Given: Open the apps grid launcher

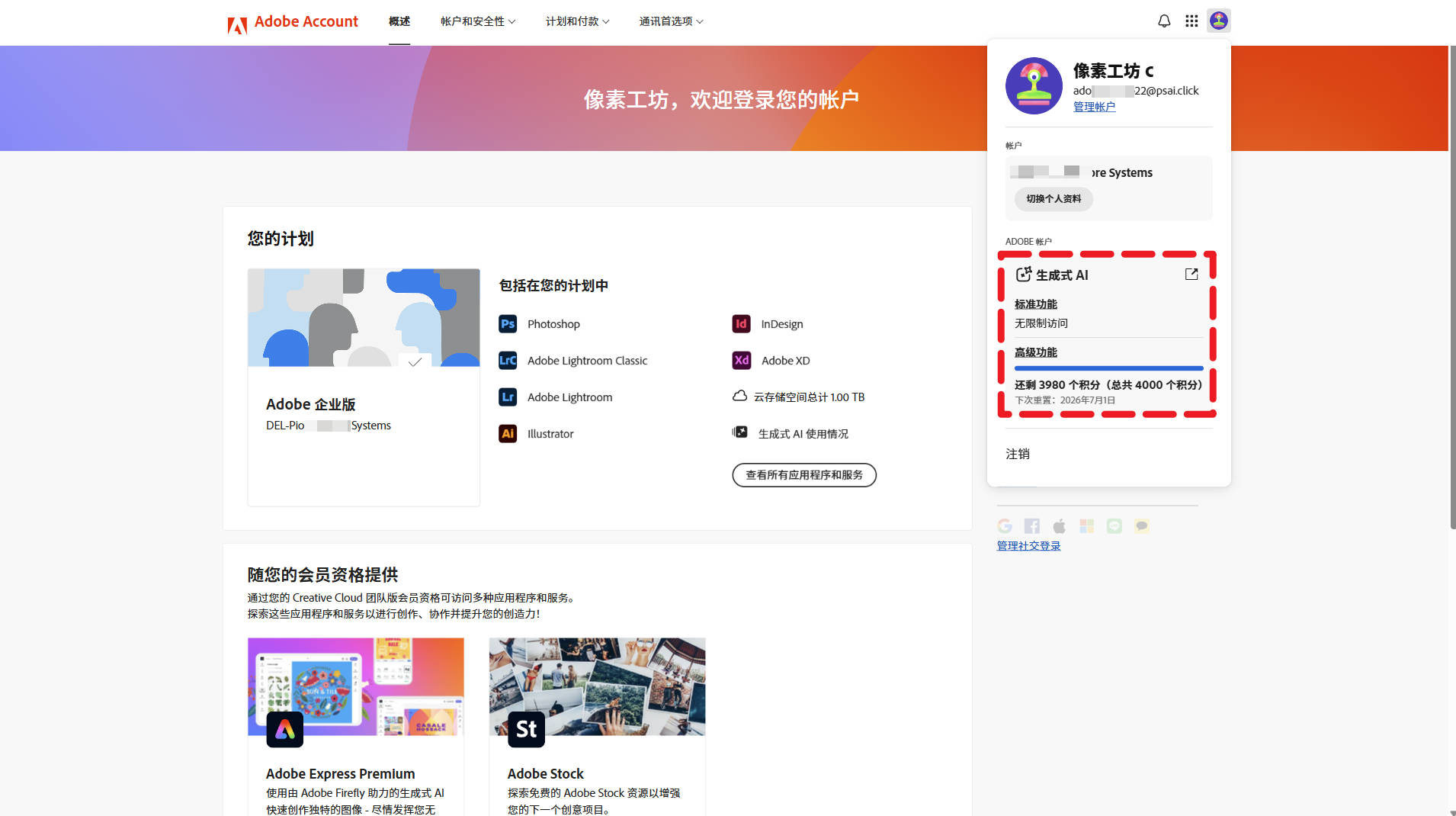Looking at the screenshot, I should pos(1191,21).
